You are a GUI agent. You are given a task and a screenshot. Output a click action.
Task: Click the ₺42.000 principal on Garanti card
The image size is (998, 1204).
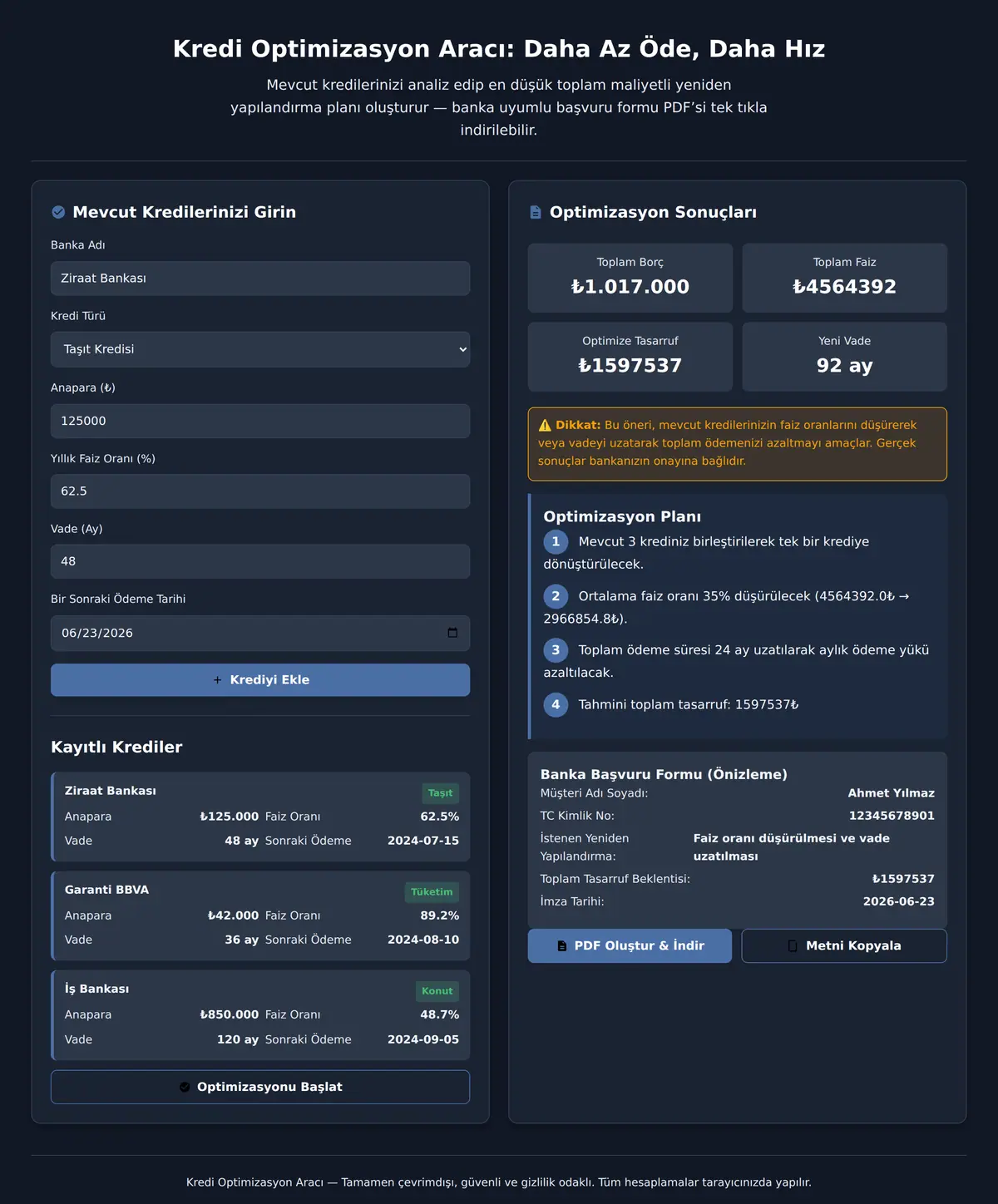tap(233, 915)
